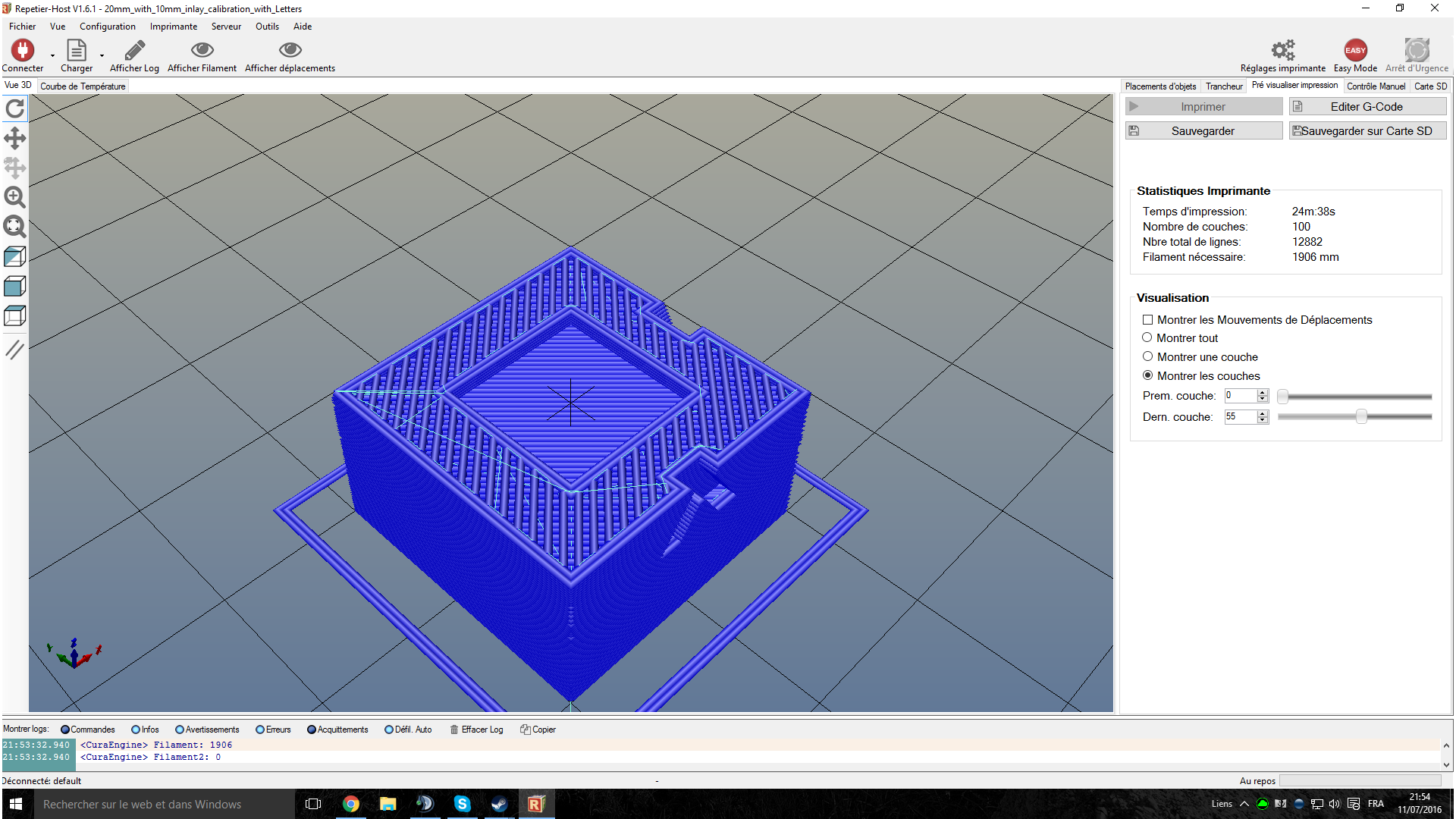Open the Configuration menu
The width and height of the screenshot is (1456, 819).
click(107, 27)
